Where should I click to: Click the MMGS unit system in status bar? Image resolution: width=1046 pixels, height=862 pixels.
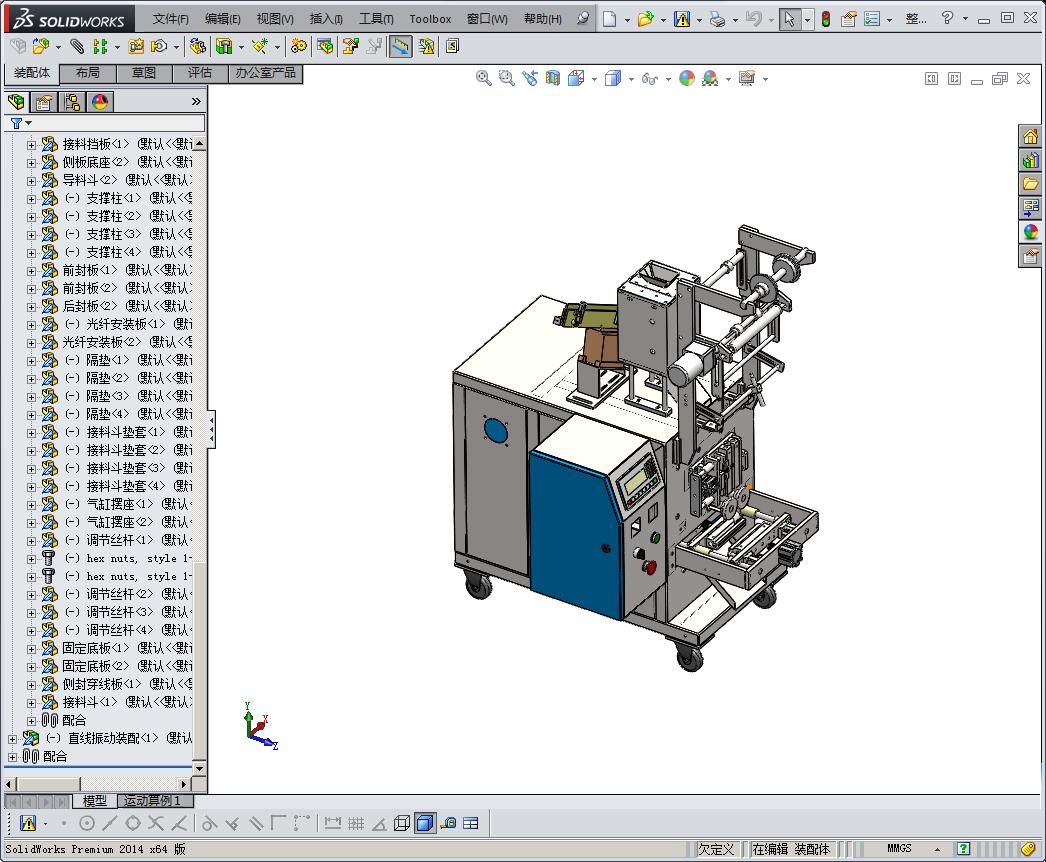coord(899,849)
